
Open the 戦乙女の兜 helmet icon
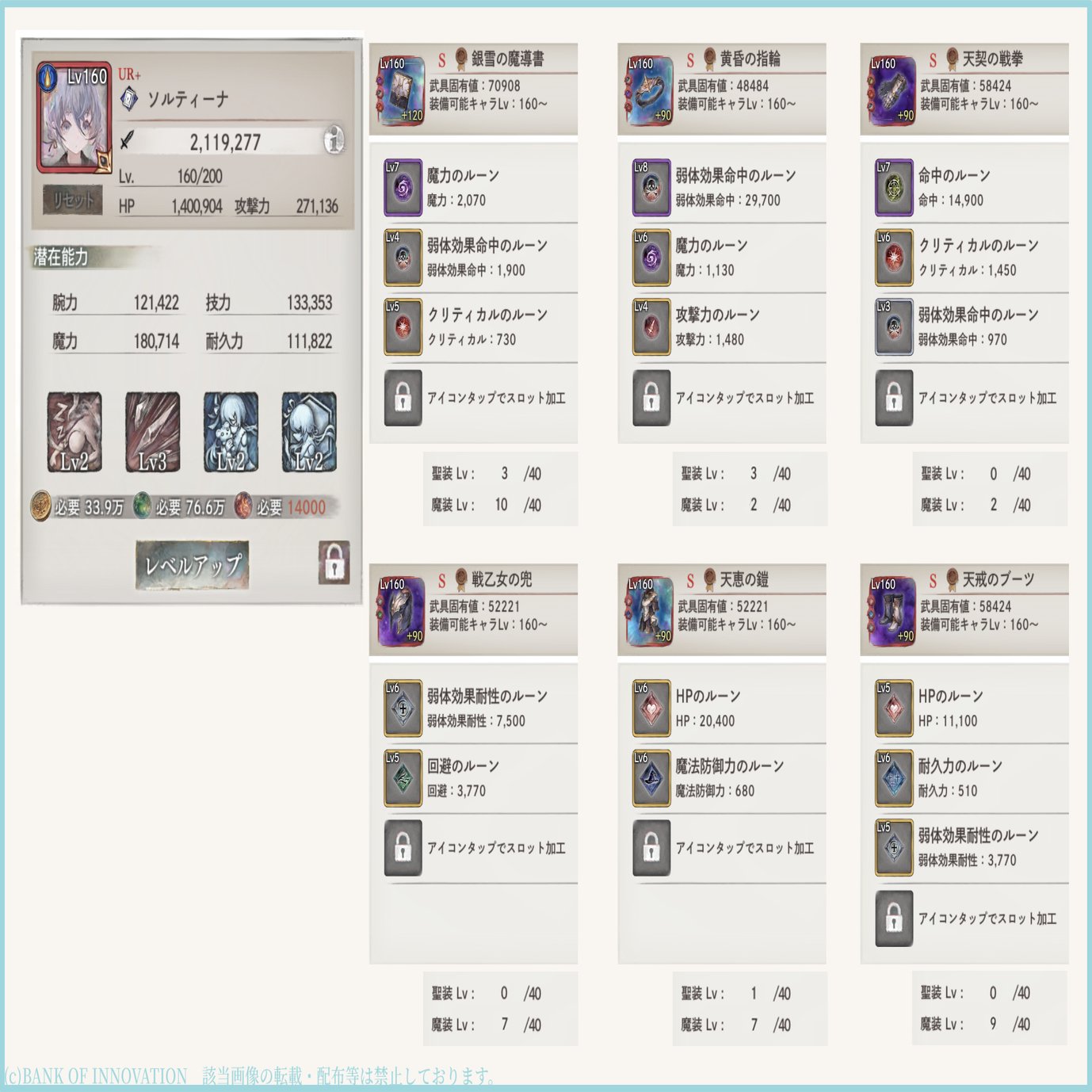[401, 611]
